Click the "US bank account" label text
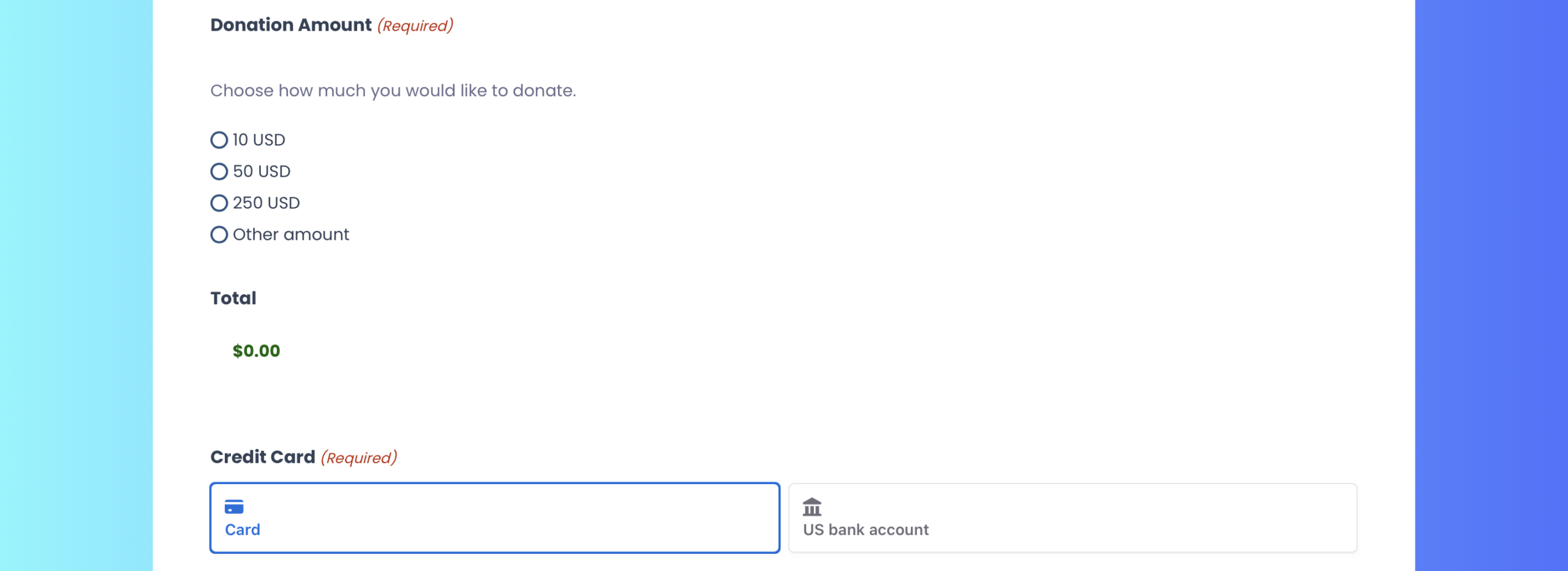The height and width of the screenshot is (571, 1568). point(865,530)
